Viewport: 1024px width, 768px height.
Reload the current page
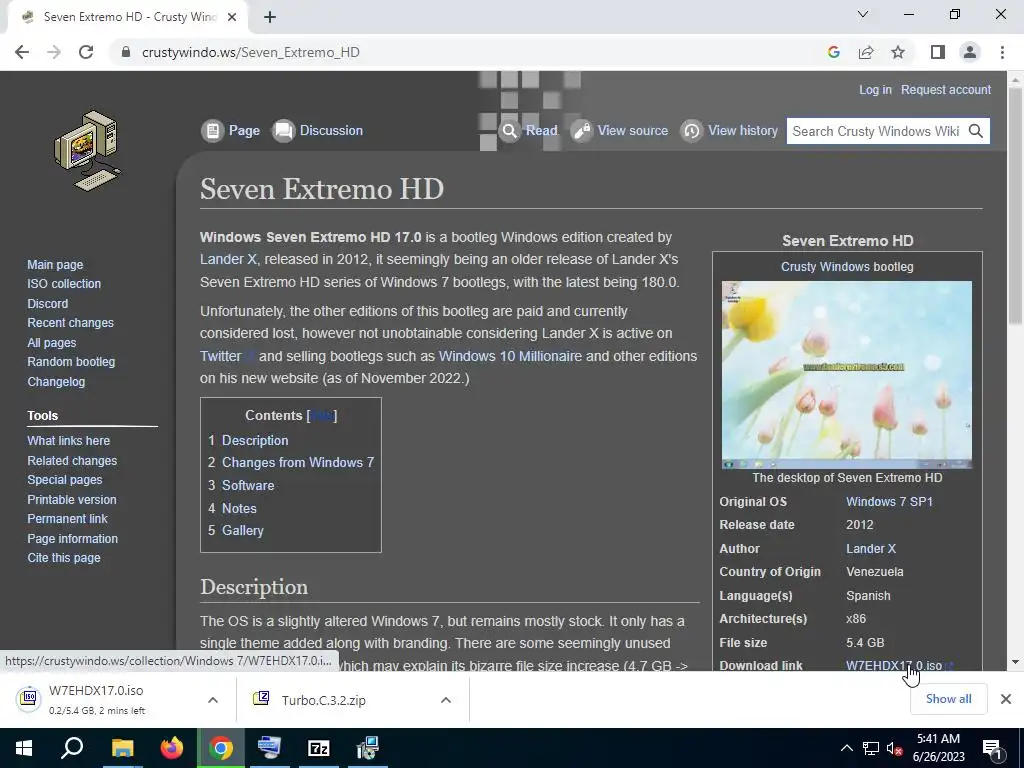pyautogui.click(x=86, y=52)
